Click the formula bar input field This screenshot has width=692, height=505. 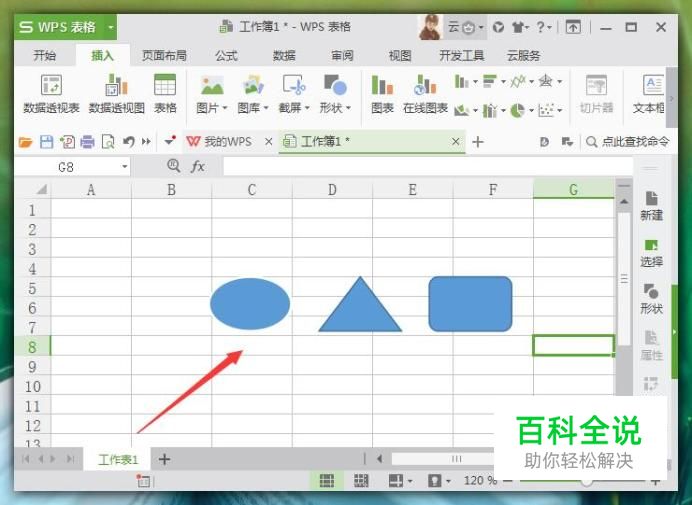click(428, 167)
